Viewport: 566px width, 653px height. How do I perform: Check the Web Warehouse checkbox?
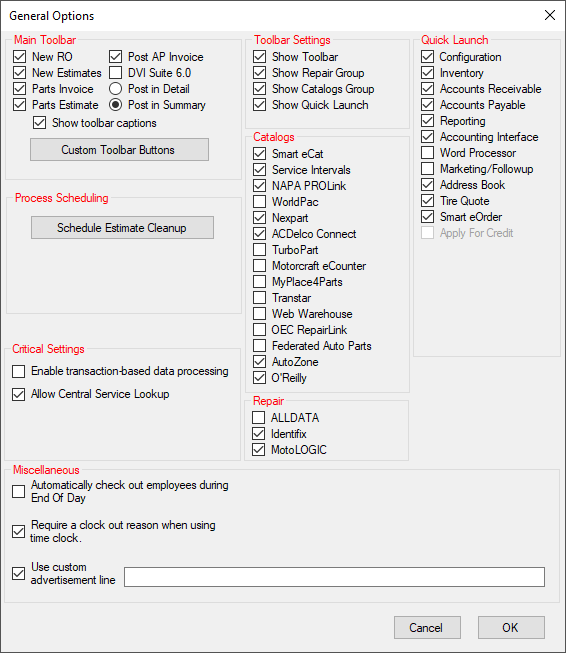point(259,314)
